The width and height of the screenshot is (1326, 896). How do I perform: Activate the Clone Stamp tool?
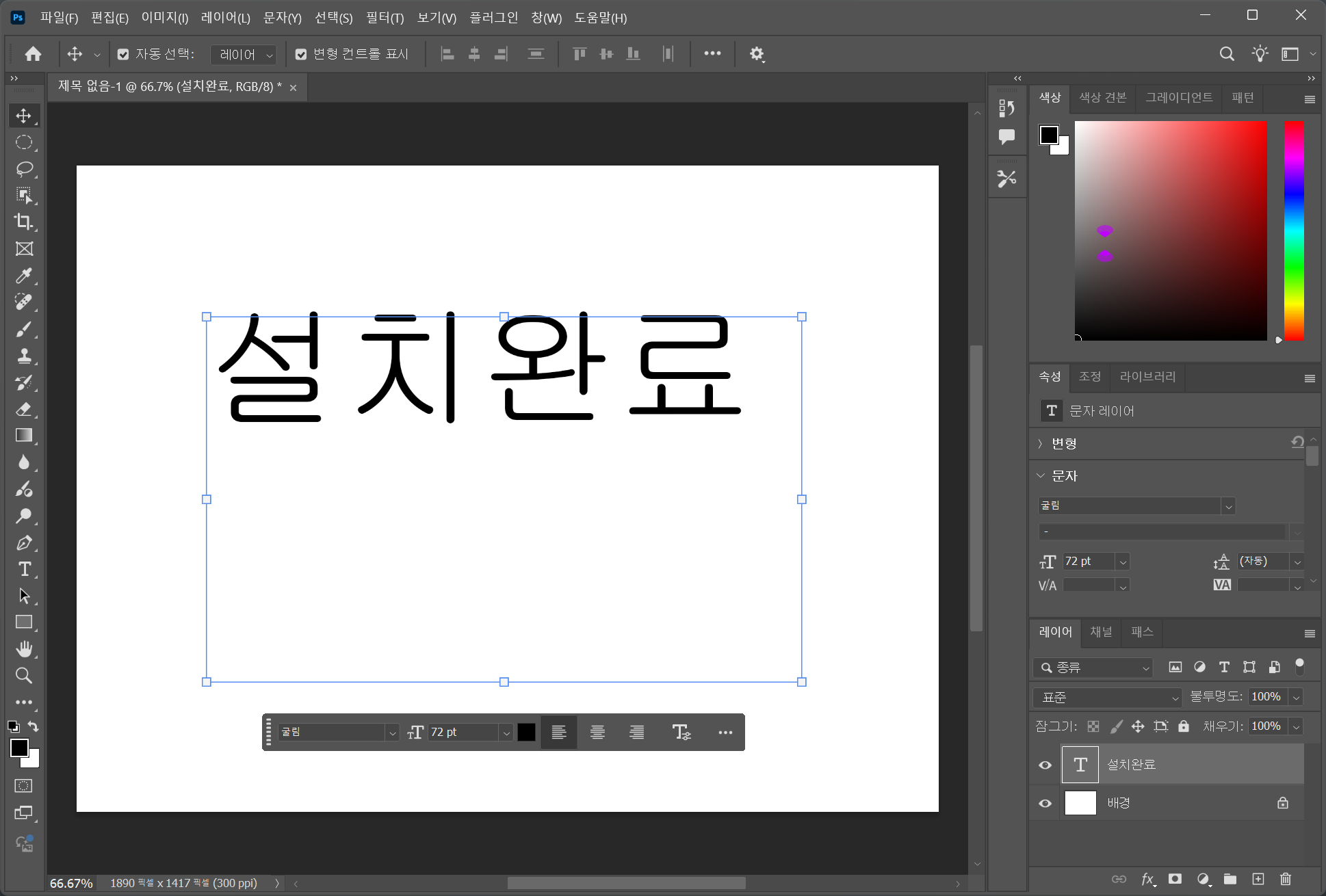click(x=24, y=356)
